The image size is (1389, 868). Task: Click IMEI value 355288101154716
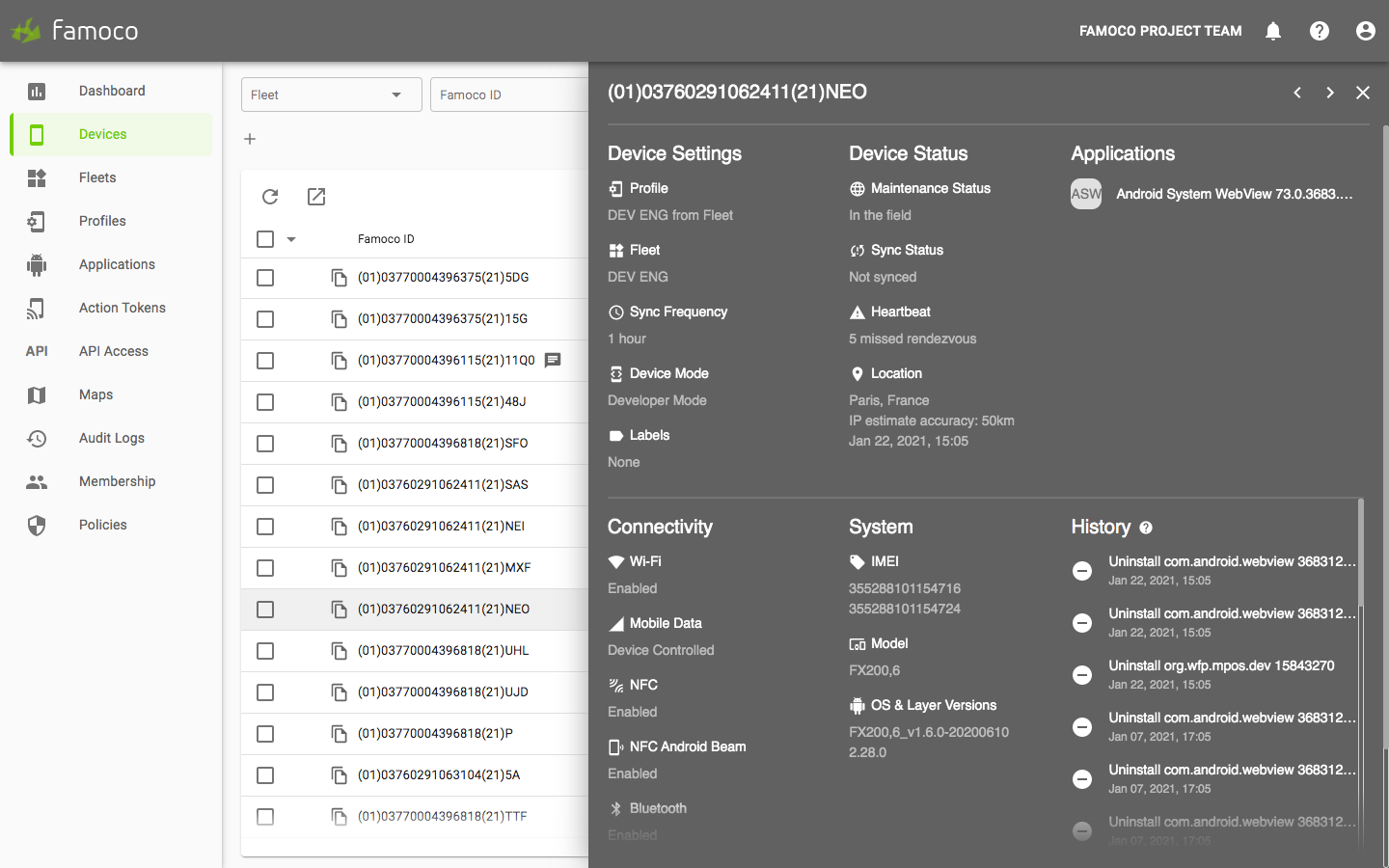pyautogui.click(x=905, y=588)
